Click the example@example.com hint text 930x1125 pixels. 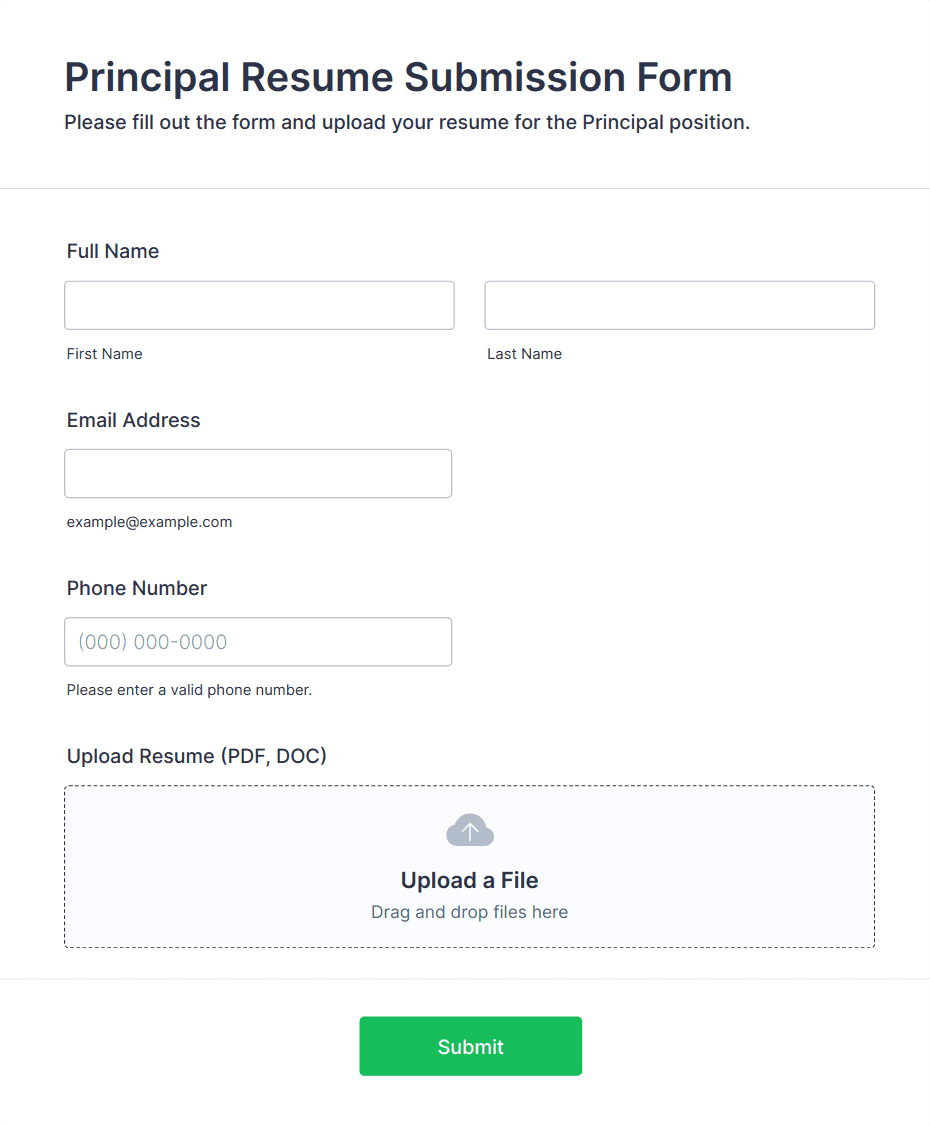pyautogui.click(x=149, y=522)
